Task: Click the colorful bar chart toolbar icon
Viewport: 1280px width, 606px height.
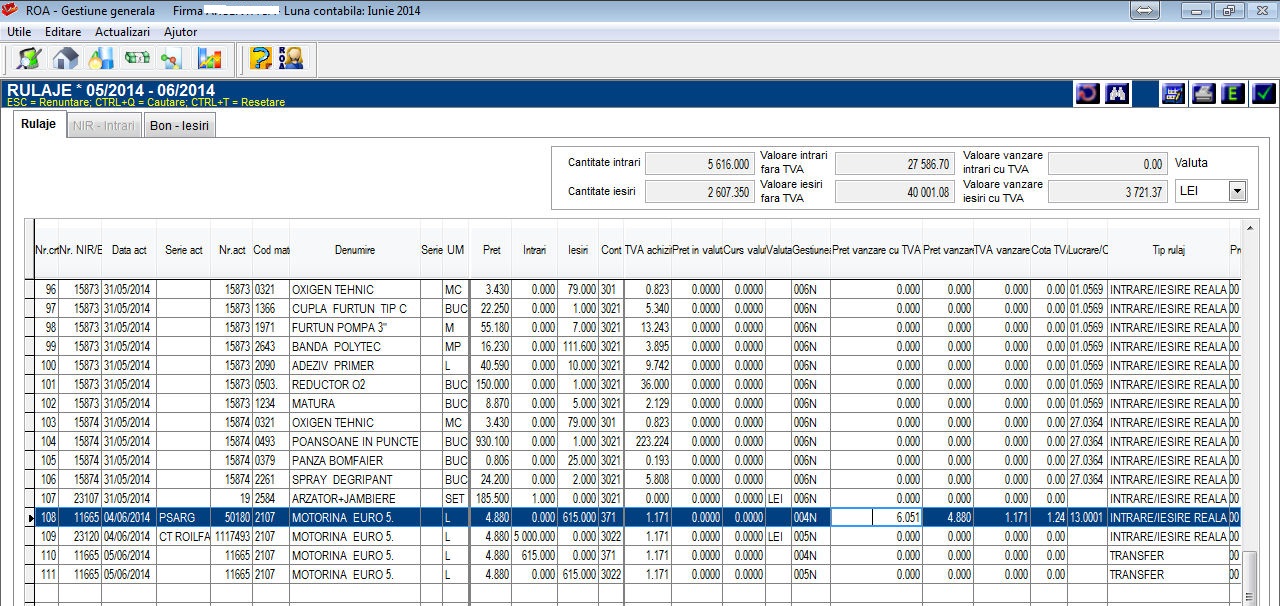Action: (x=209, y=58)
